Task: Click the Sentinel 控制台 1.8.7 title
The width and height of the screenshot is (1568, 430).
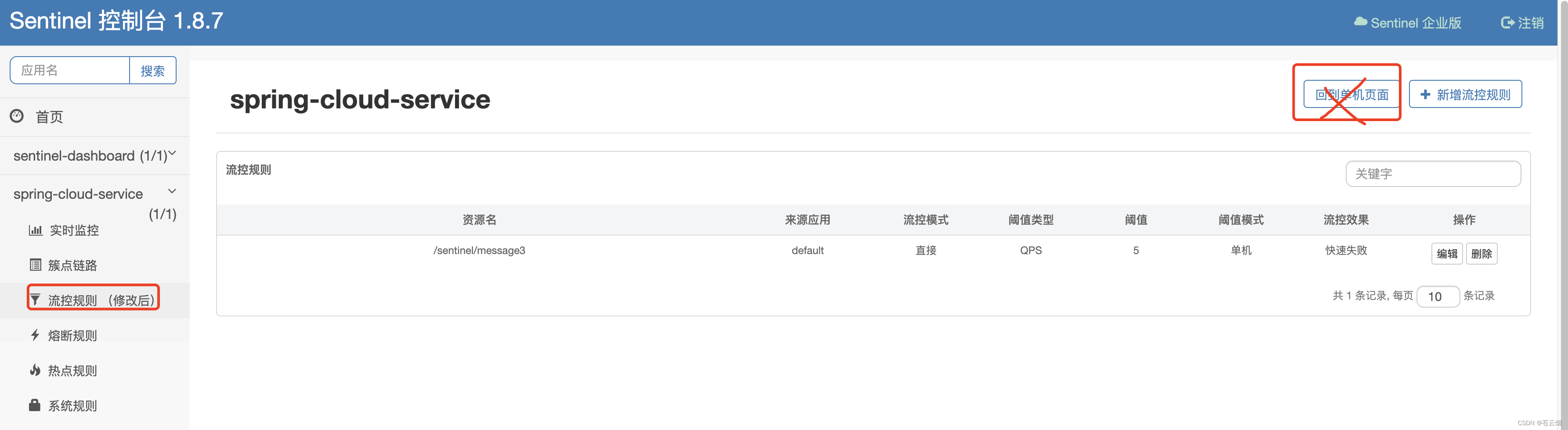Action: pyautogui.click(x=116, y=21)
